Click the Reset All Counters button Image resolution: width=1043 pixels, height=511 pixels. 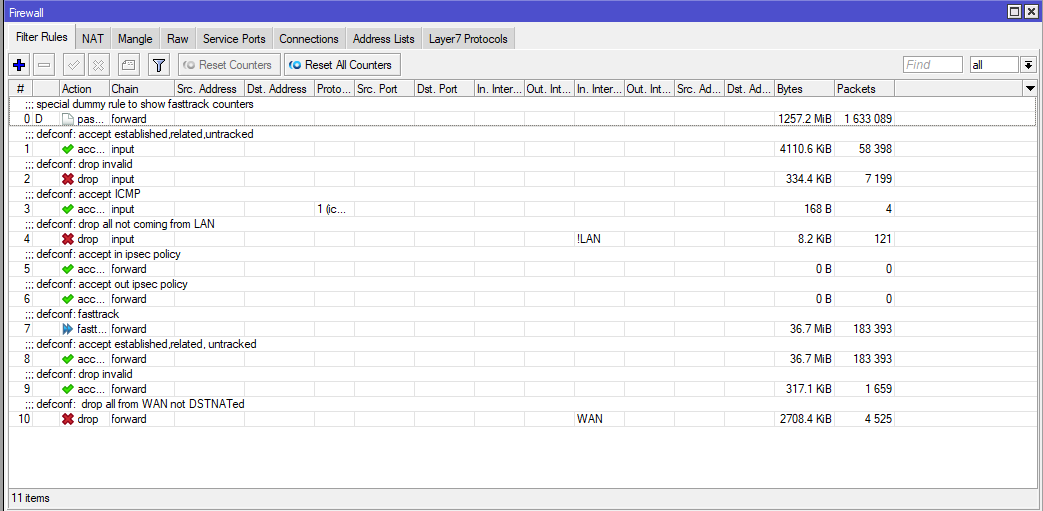click(342, 65)
